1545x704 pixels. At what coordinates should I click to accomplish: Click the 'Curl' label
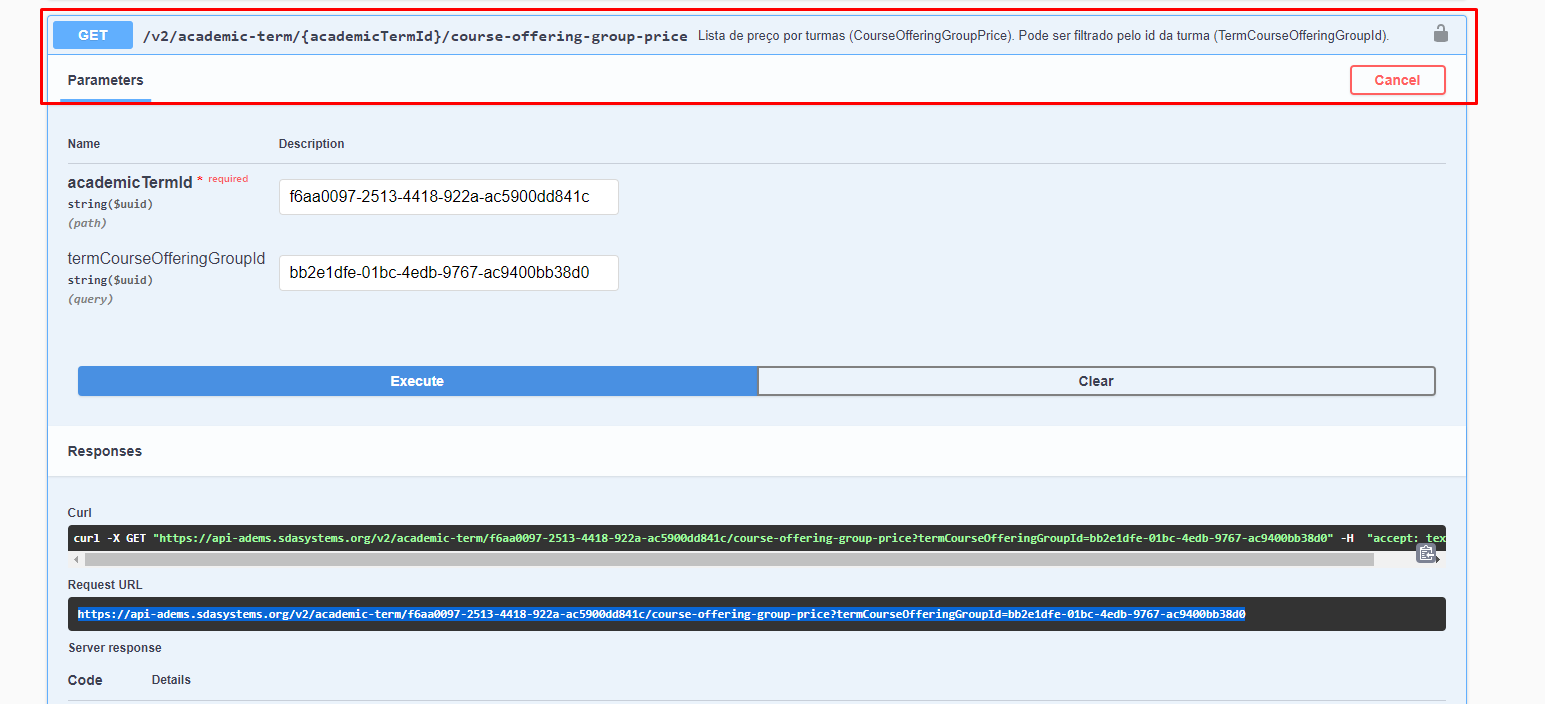[x=79, y=513]
